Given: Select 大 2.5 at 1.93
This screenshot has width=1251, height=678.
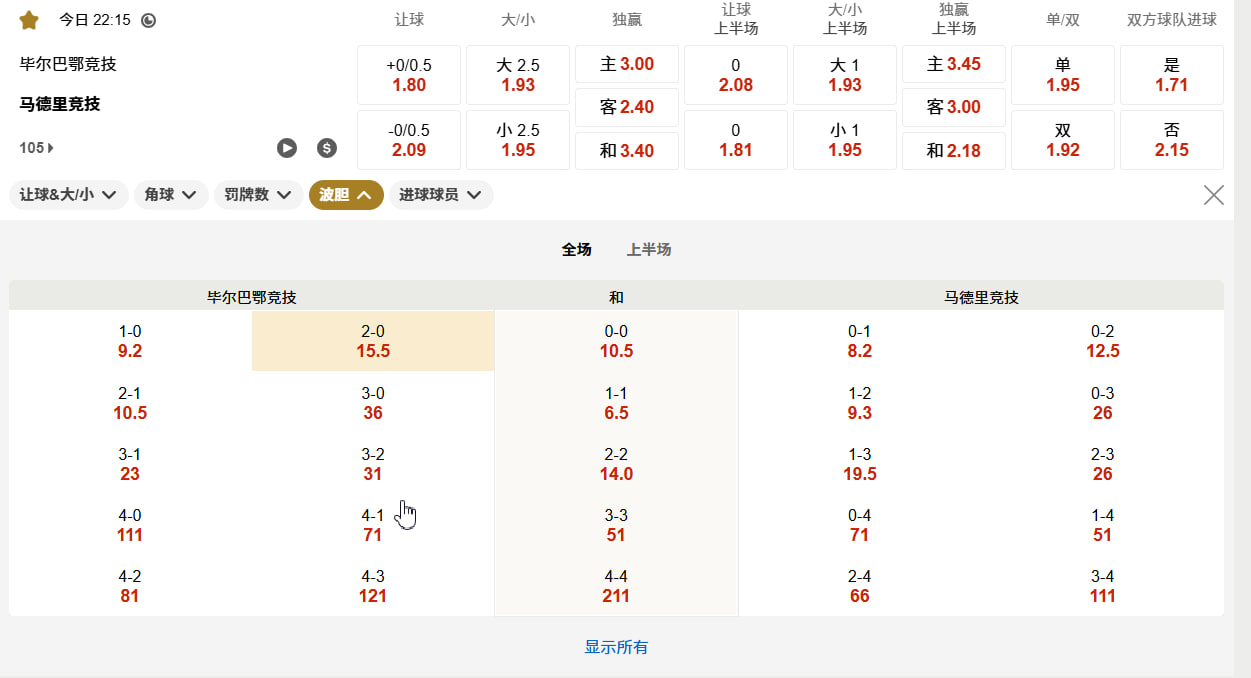Looking at the screenshot, I should coord(518,75).
